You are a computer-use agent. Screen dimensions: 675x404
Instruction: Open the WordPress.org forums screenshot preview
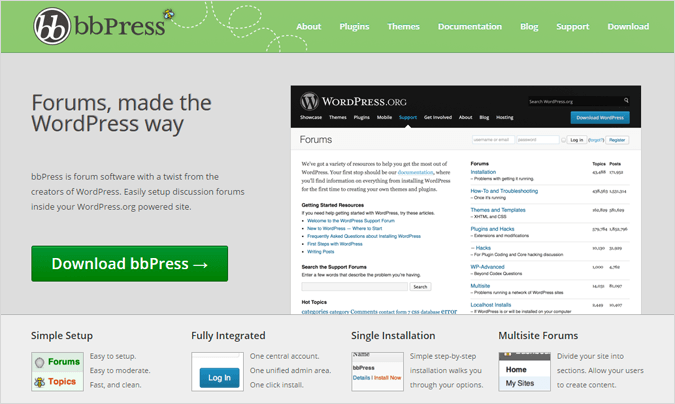[466, 200]
